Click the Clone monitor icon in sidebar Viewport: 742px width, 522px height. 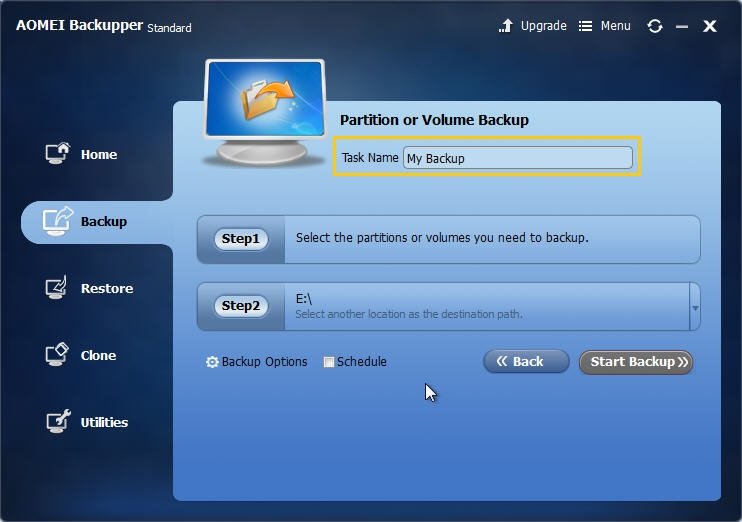point(57,354)
